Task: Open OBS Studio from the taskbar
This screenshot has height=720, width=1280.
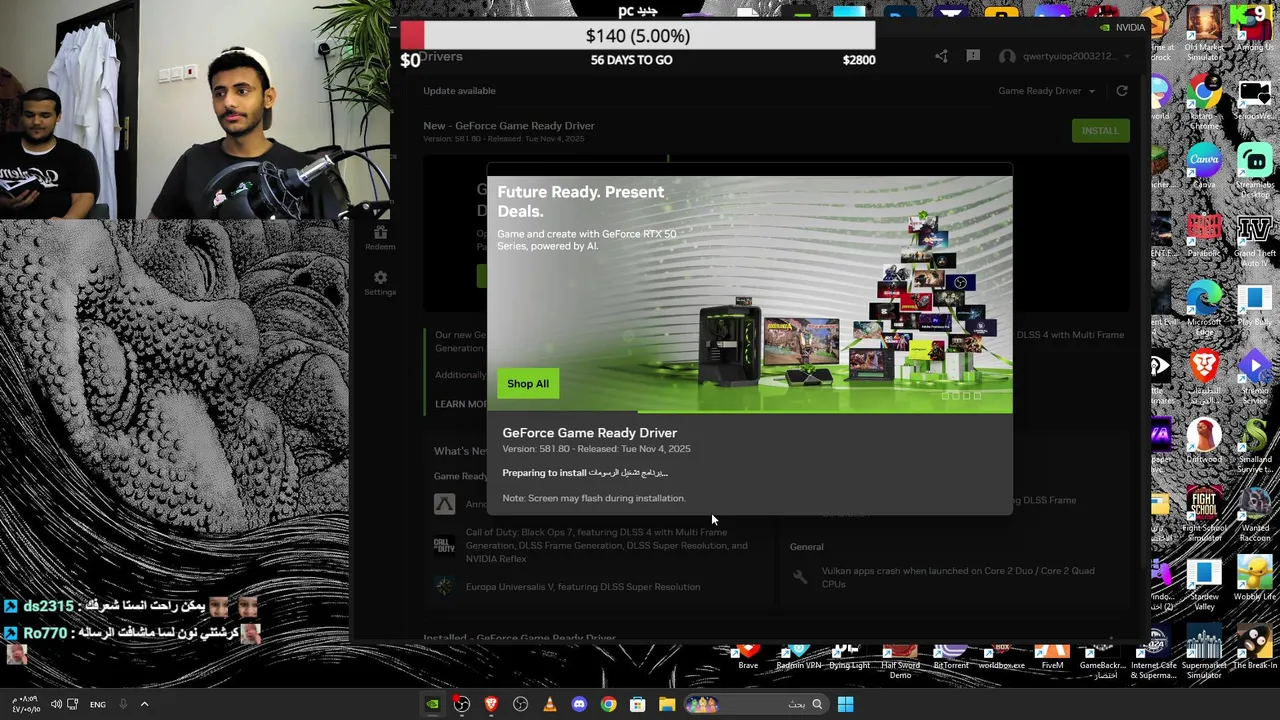Action: (x=461, y=704)
